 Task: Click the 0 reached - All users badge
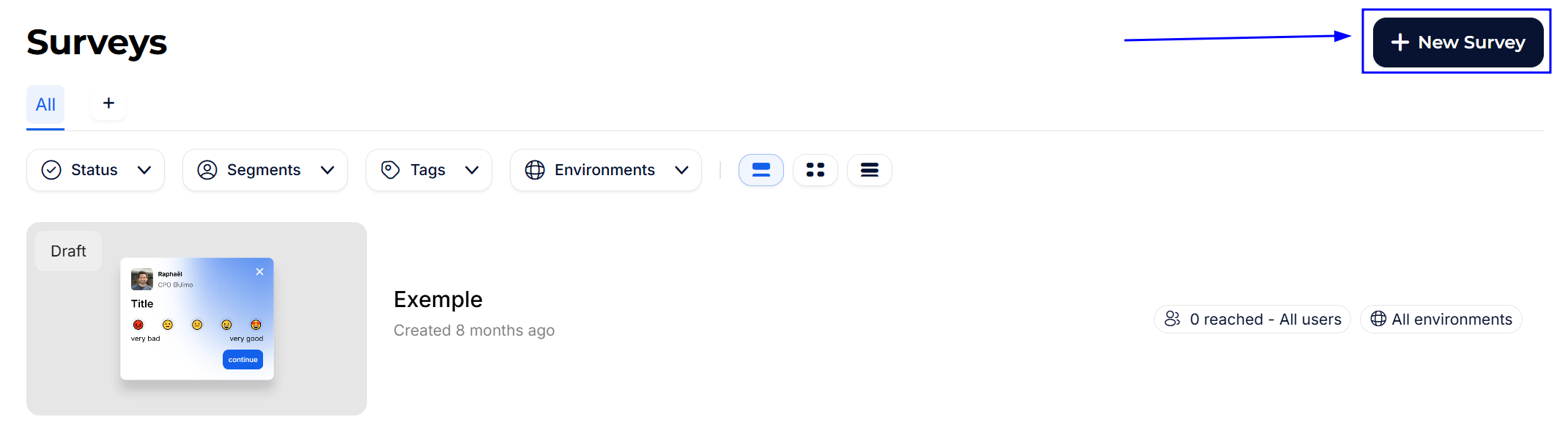click(x=1252, y=320)
